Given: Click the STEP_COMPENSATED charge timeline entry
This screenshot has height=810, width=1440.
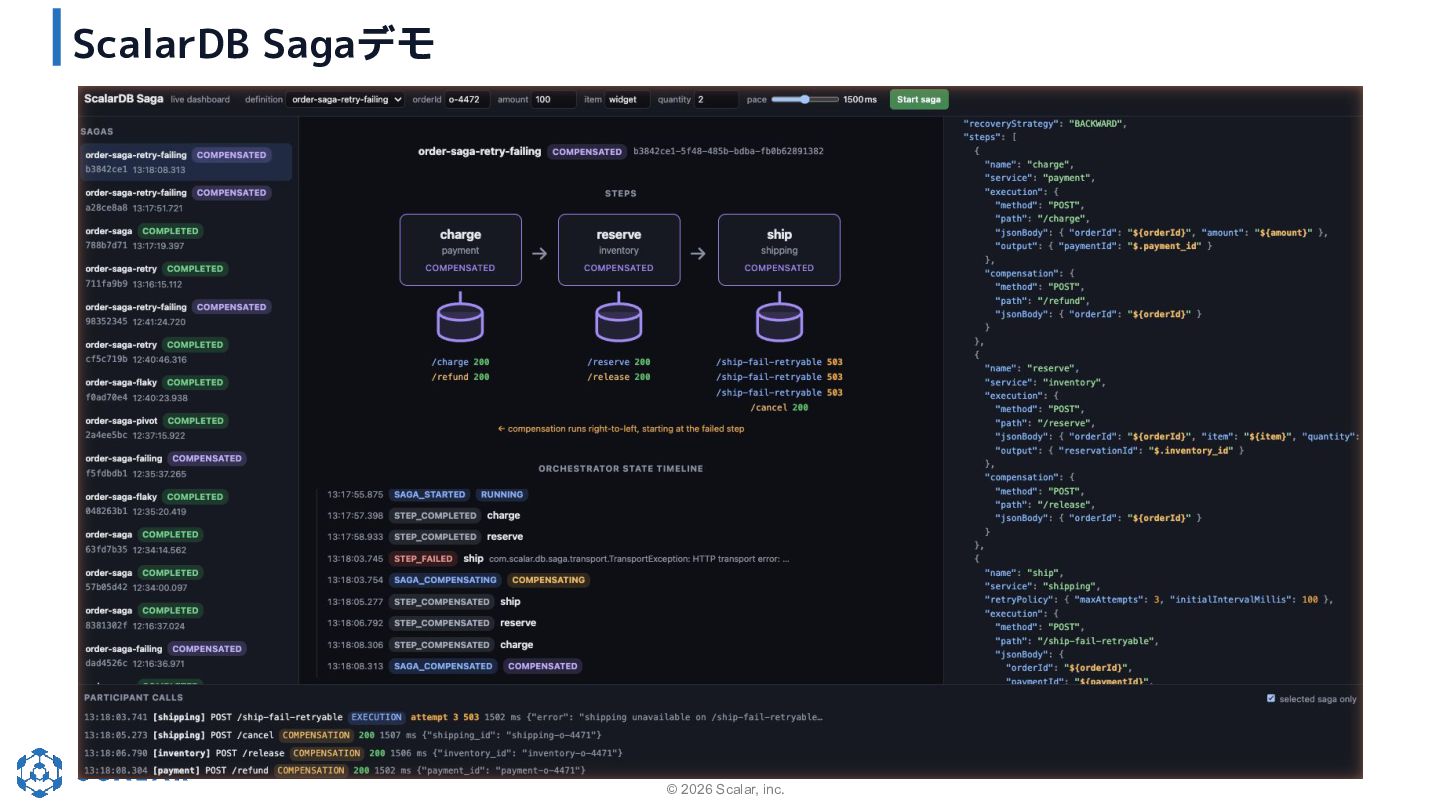Looking at the screenshot, I should coord(430,645).
